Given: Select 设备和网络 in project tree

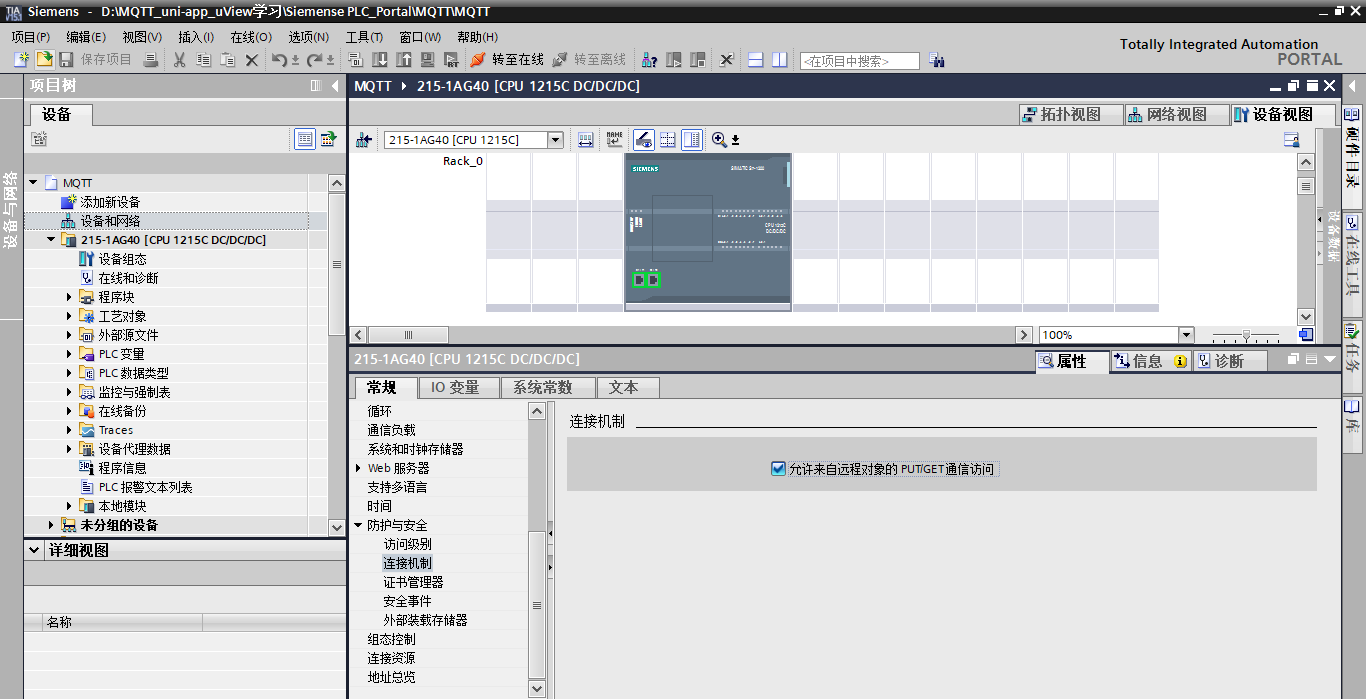Looking at the screenshot, I should 110,221.
